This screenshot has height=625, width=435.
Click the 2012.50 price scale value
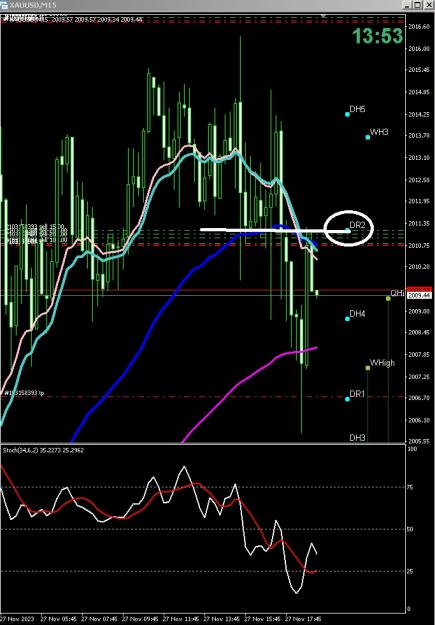419,180
